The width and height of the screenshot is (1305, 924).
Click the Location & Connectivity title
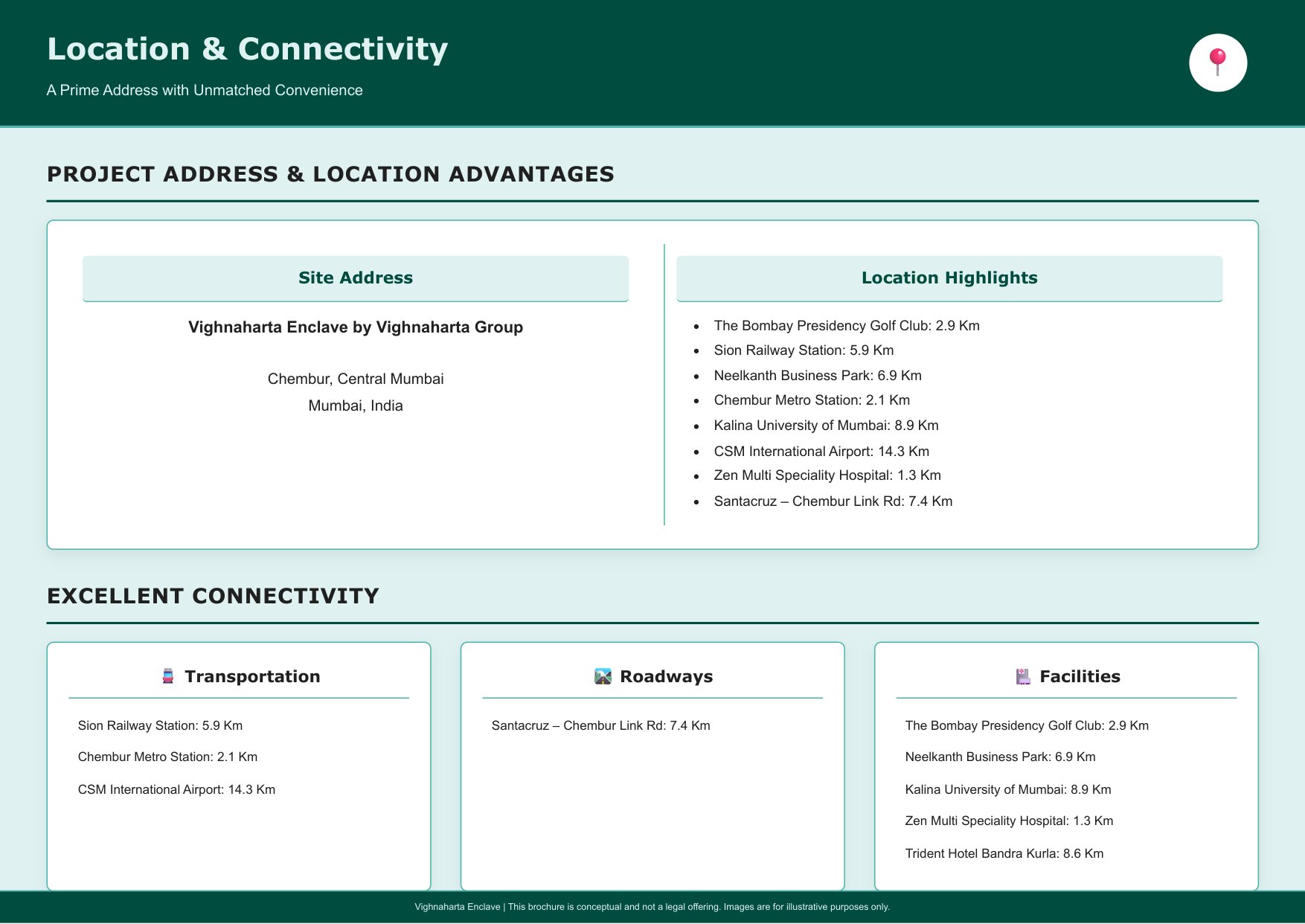coord(247,49)
